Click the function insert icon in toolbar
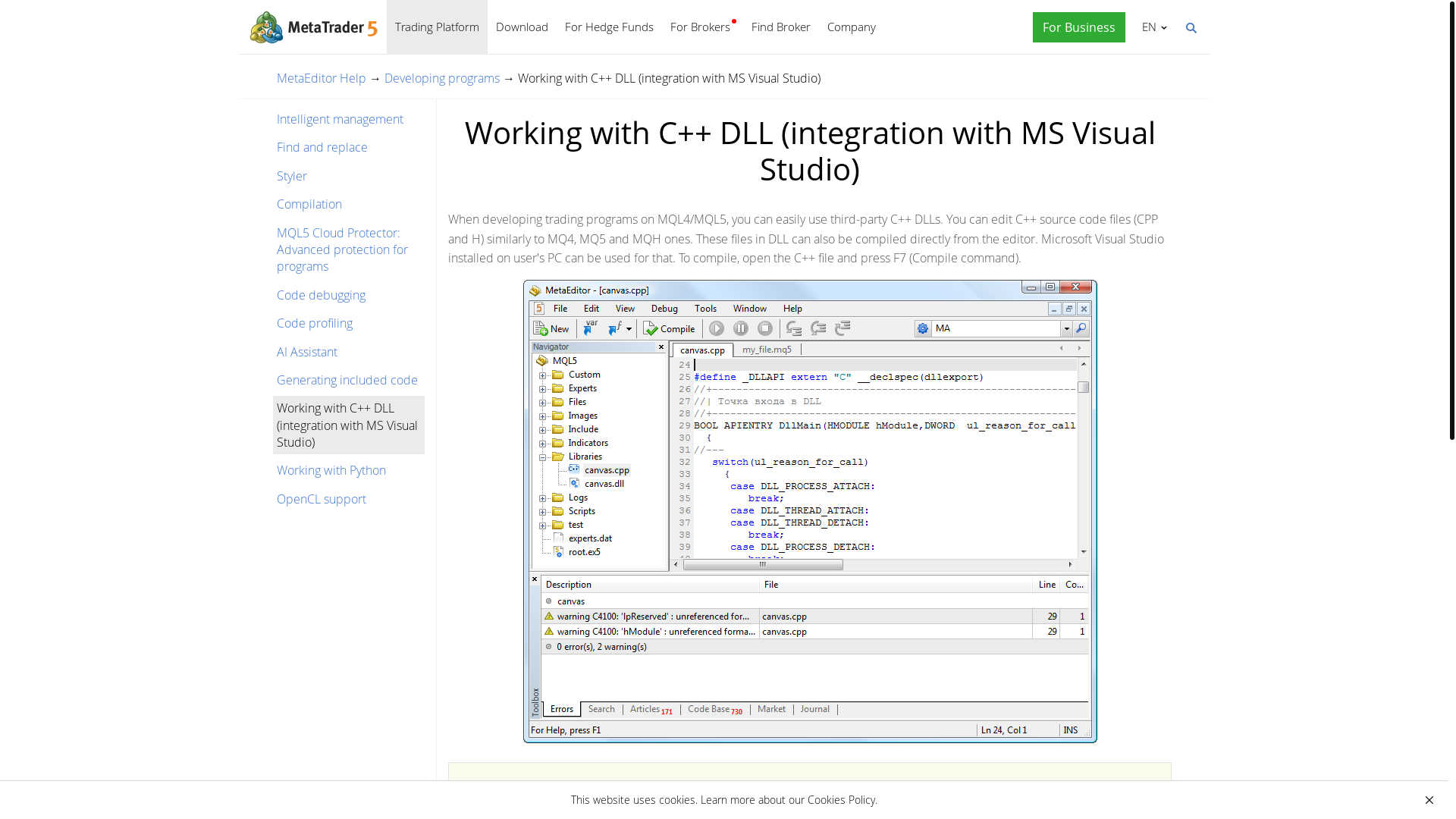This screenshot has width=1456, height=819. [x=615, y=328]
